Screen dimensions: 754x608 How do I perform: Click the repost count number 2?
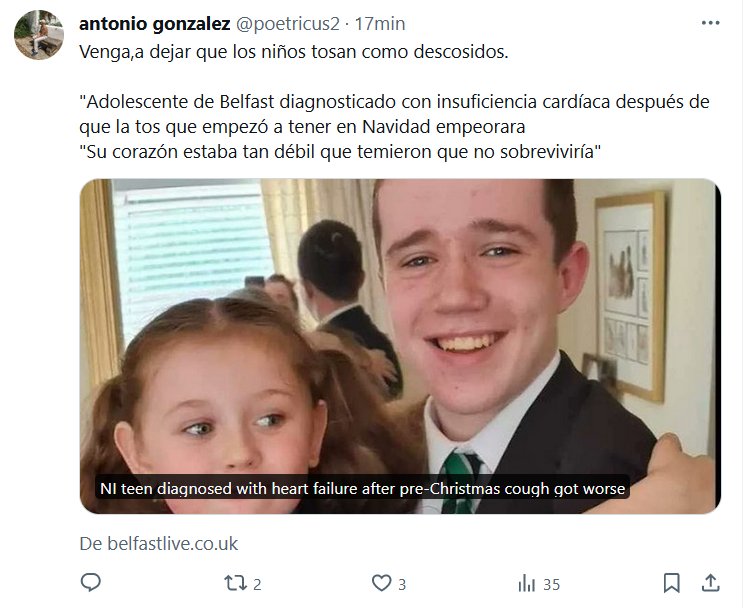(x=257, y=584)
